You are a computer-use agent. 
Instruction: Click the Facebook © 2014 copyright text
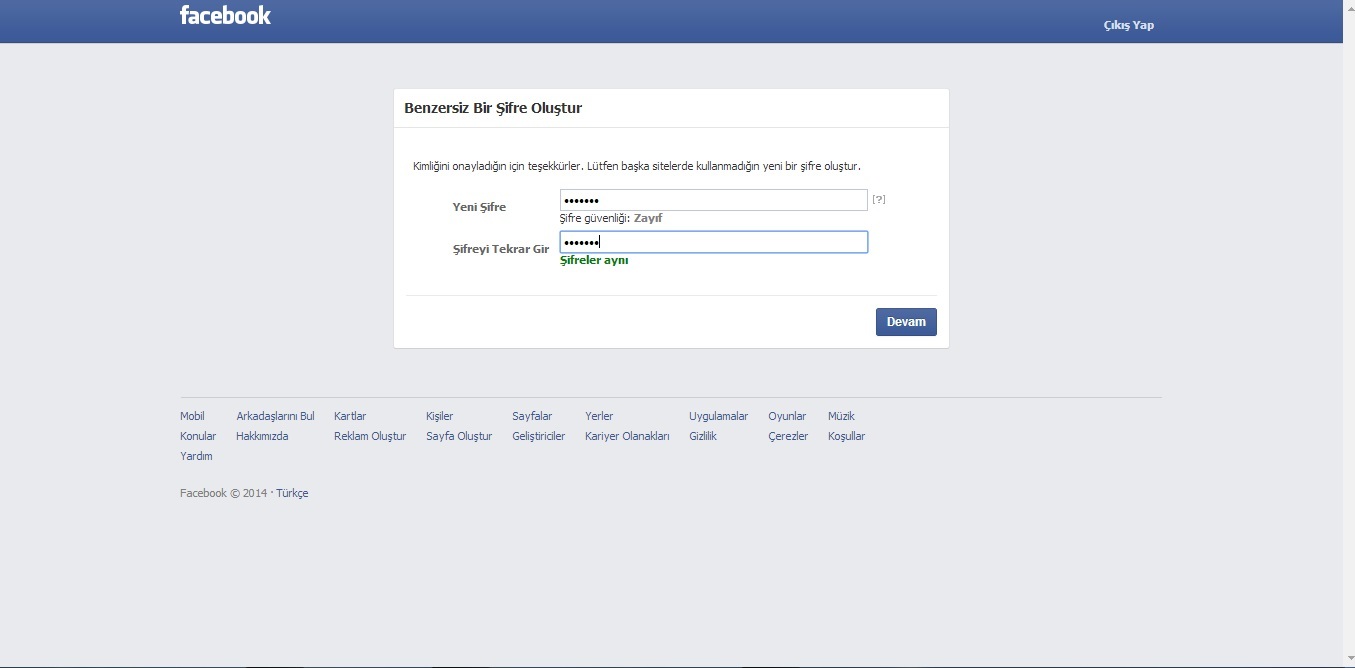[224, 493]
